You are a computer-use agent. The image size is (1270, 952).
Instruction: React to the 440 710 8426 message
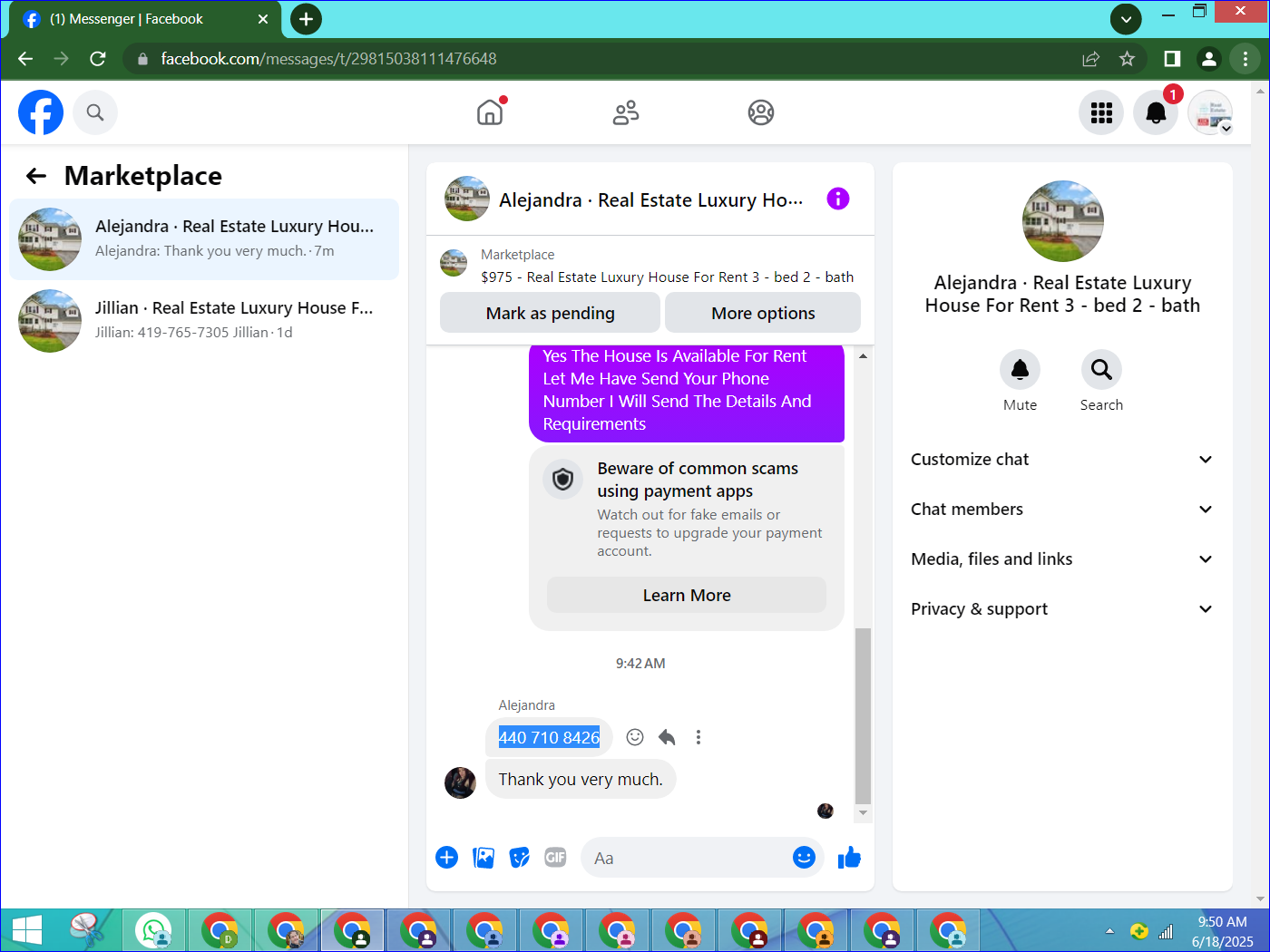pyautogui.click(x=635, y=737)
